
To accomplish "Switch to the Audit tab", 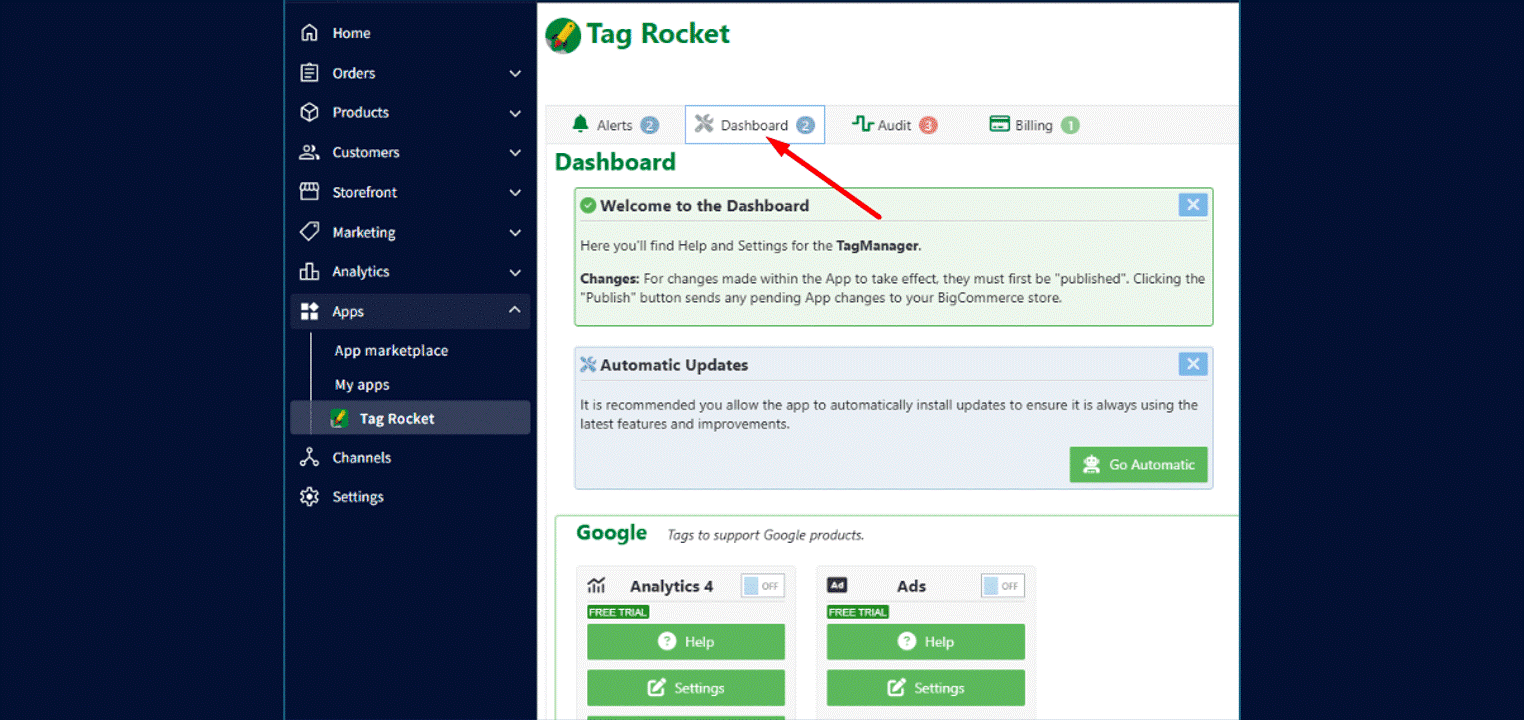I will coord(894,125).
